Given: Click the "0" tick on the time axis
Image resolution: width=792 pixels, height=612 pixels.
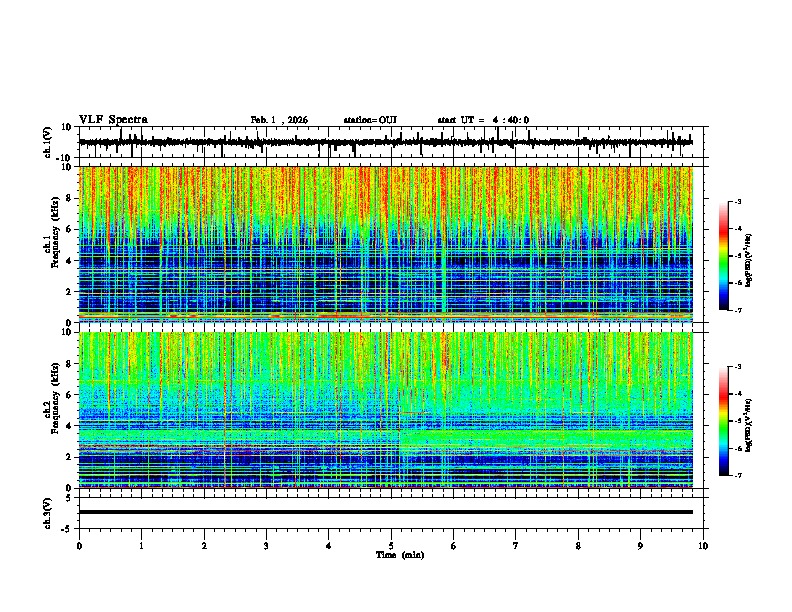Looking at the screenshot, I should (x=79, y=546).
